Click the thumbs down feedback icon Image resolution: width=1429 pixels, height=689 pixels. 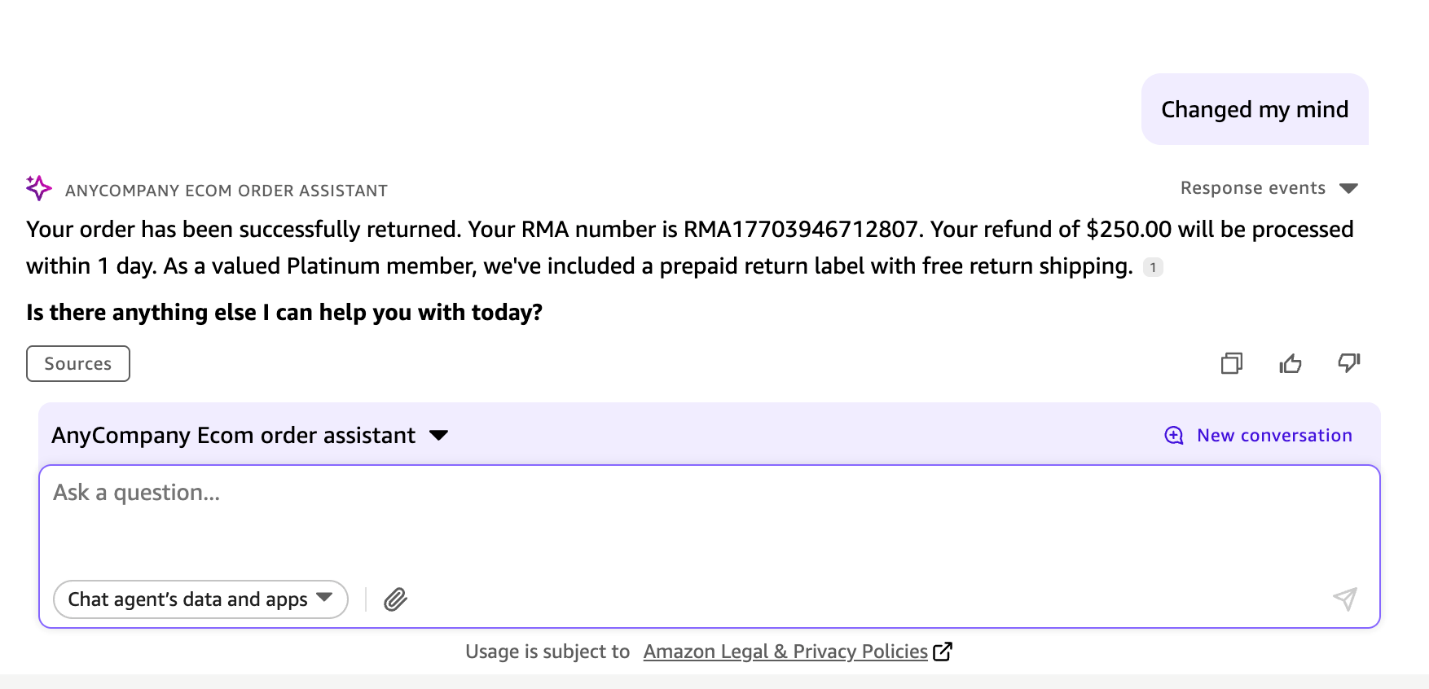click(x=1349, y=363)
